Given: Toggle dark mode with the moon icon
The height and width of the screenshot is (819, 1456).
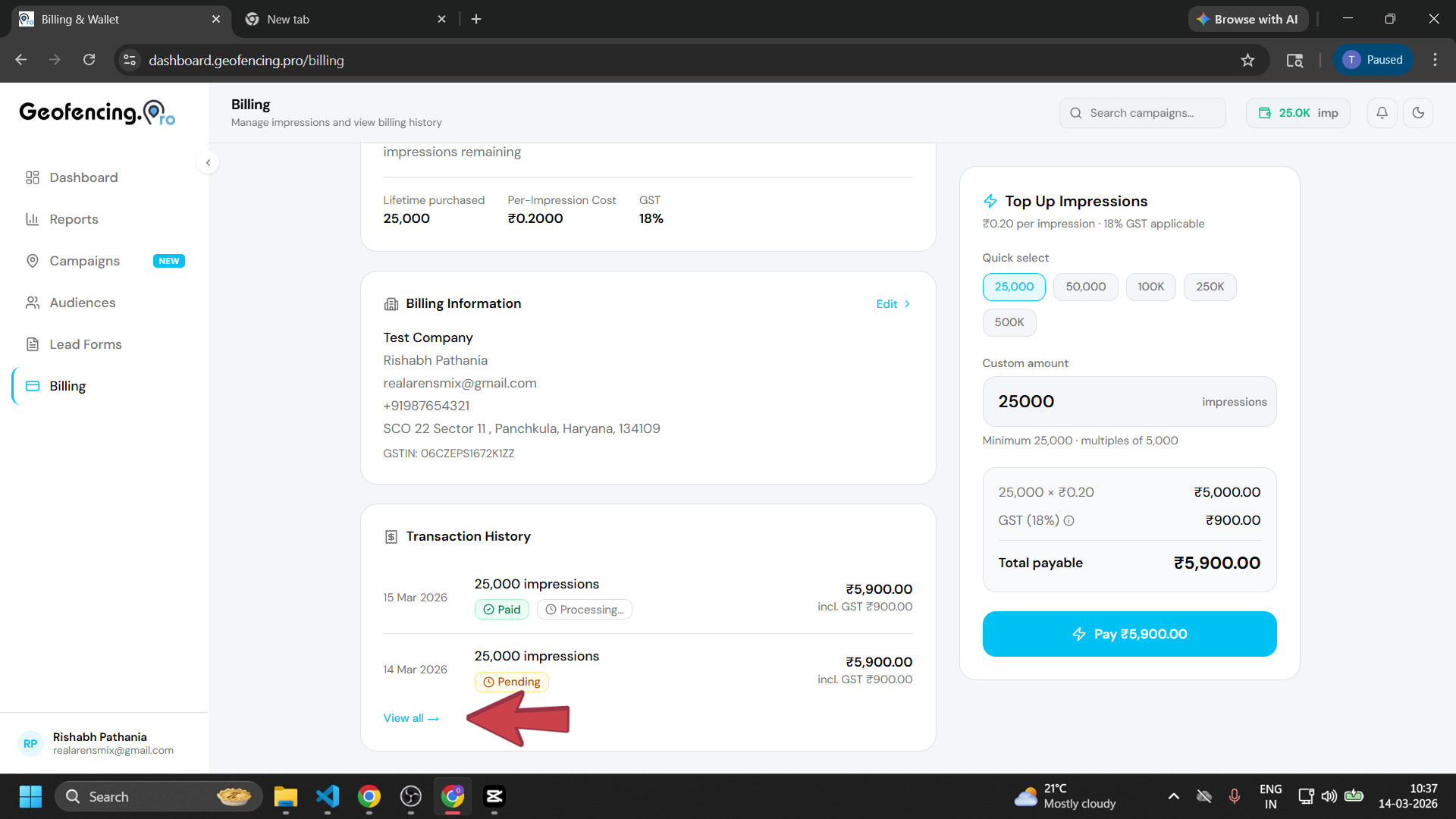Looking at the screenshot, I should click(x=1418, y=112).
